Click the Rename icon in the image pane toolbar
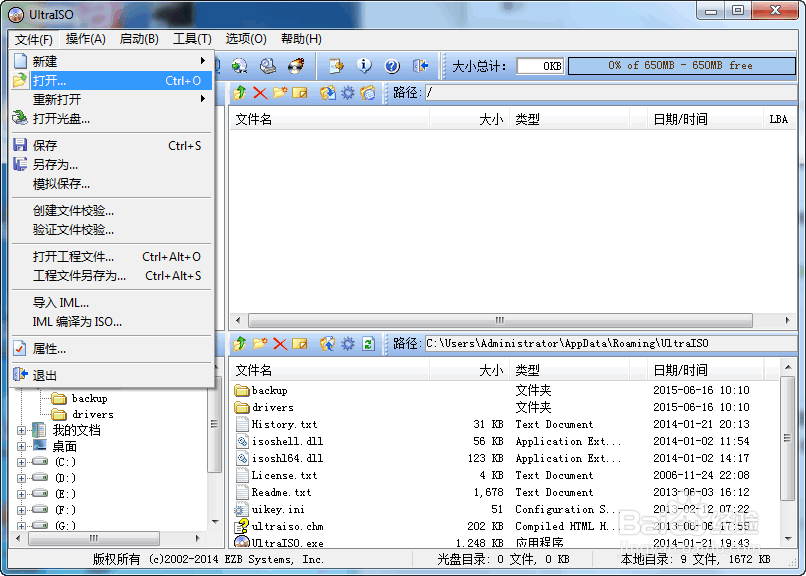Viewport: 806px width, 576px height. tap(300, 93)
